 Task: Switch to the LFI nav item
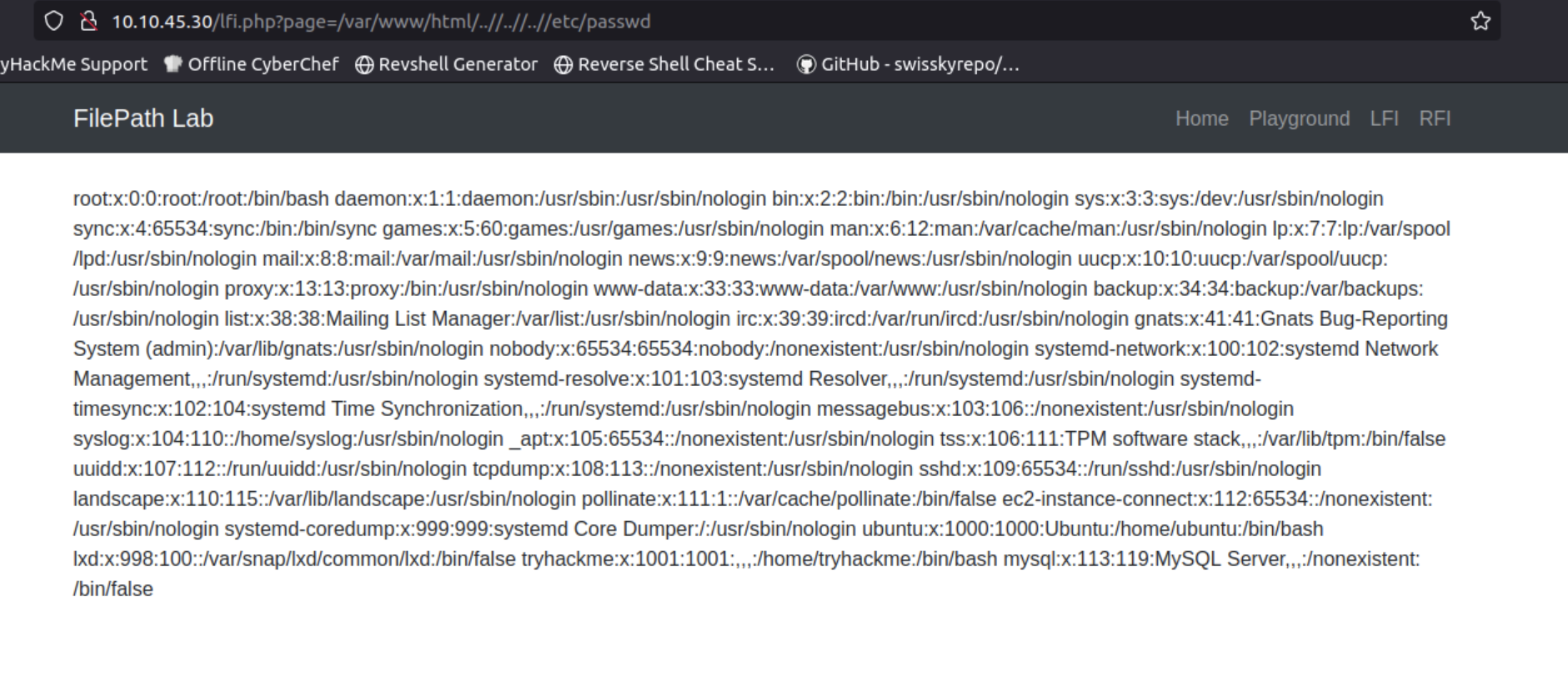[x=1384, y=118]
